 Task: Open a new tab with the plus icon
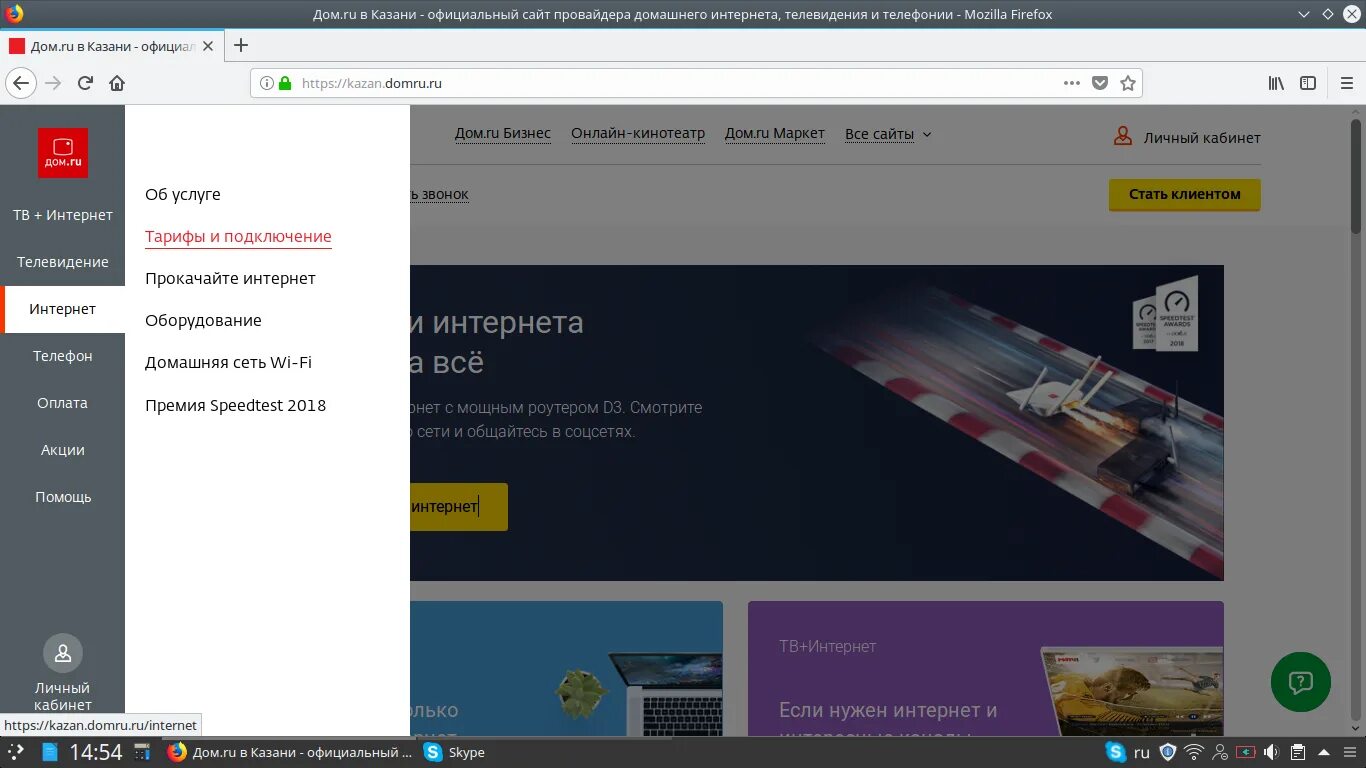240,45
